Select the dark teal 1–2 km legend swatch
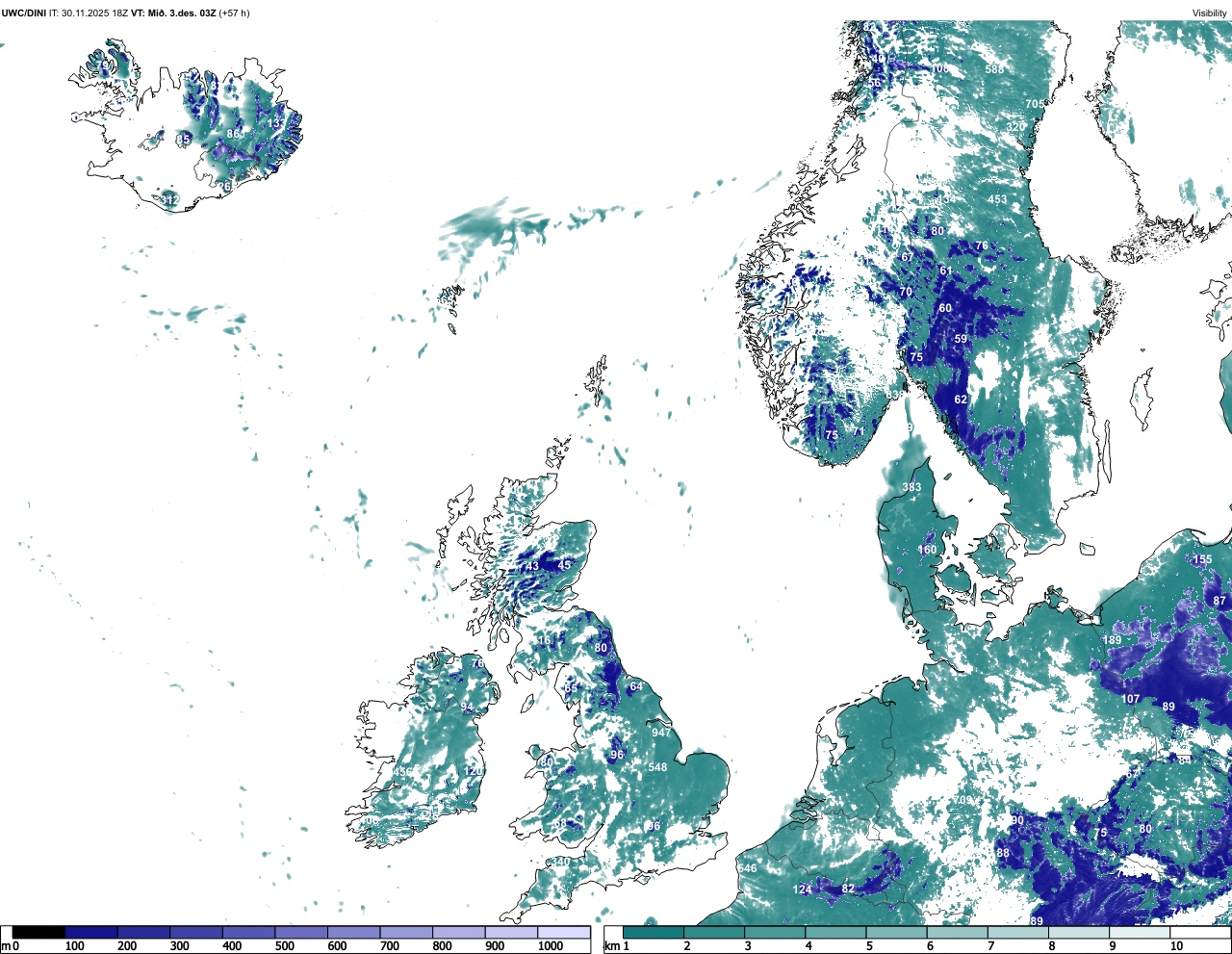 (654, 932)
